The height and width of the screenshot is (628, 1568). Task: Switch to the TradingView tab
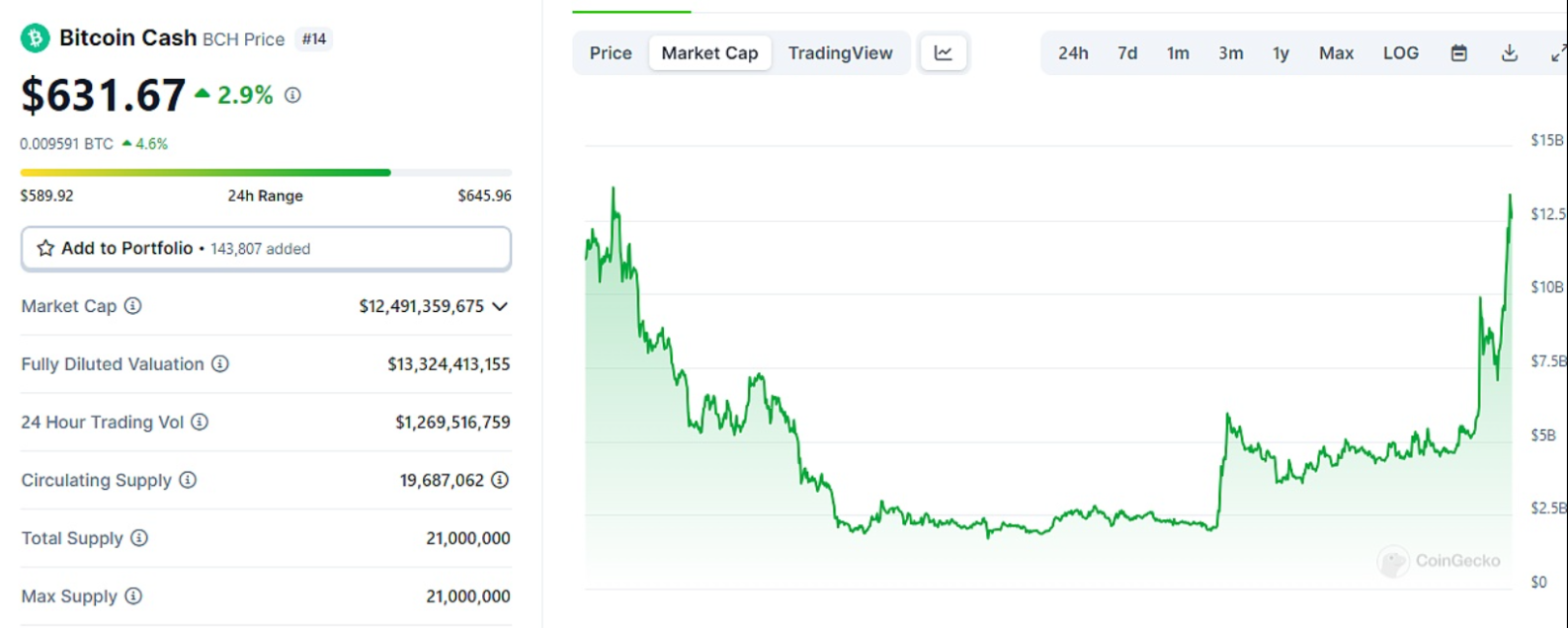[x=840, y=53]
